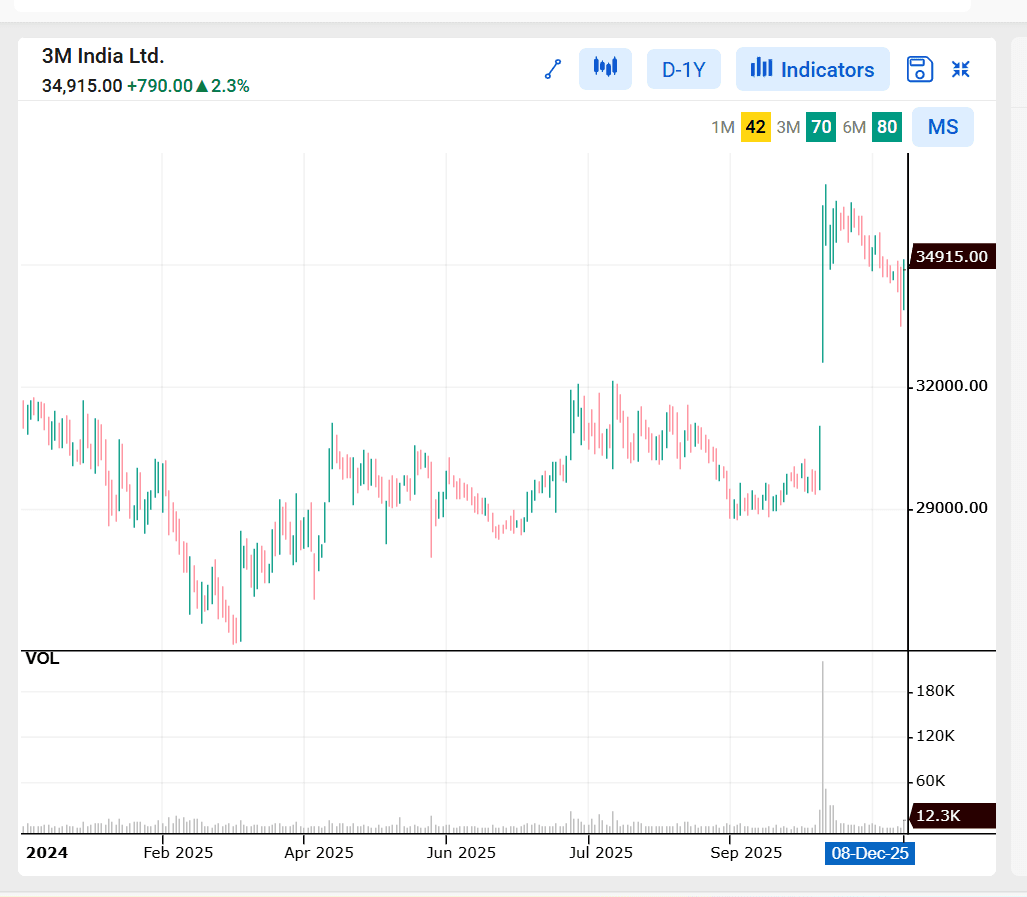Click the 60K volume axis label
This screenshot has width=1027, height=897.
click(x=931, y=781)
